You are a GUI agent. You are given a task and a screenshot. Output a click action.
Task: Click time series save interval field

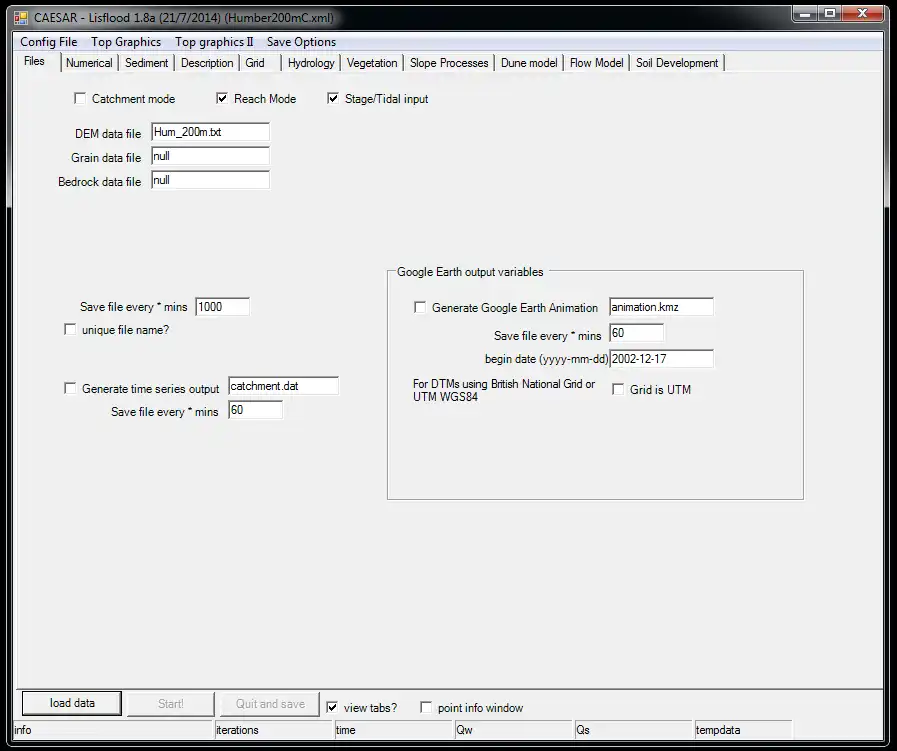click(255, 410)
